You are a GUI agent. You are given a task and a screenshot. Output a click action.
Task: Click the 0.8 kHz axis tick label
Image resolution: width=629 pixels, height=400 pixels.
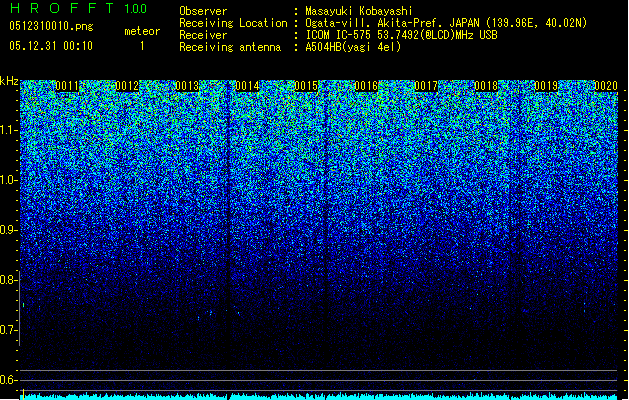7,280
